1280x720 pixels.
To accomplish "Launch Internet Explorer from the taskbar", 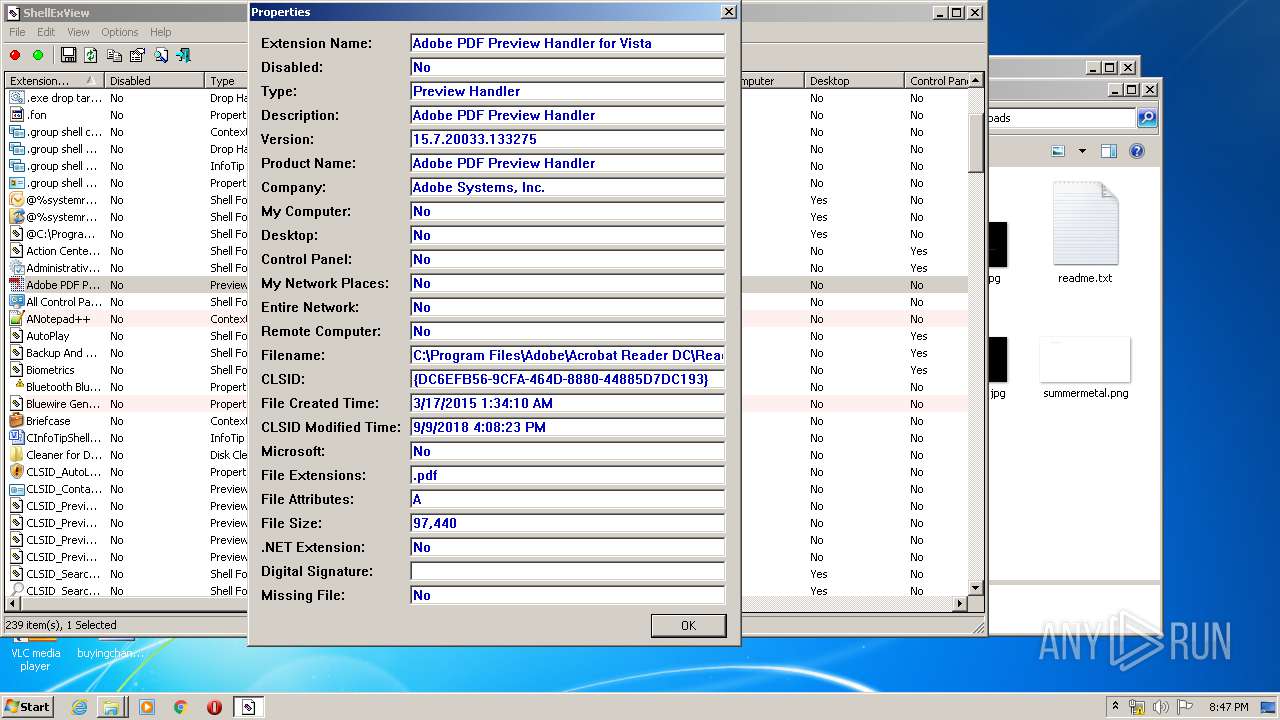I will (79, 707).
